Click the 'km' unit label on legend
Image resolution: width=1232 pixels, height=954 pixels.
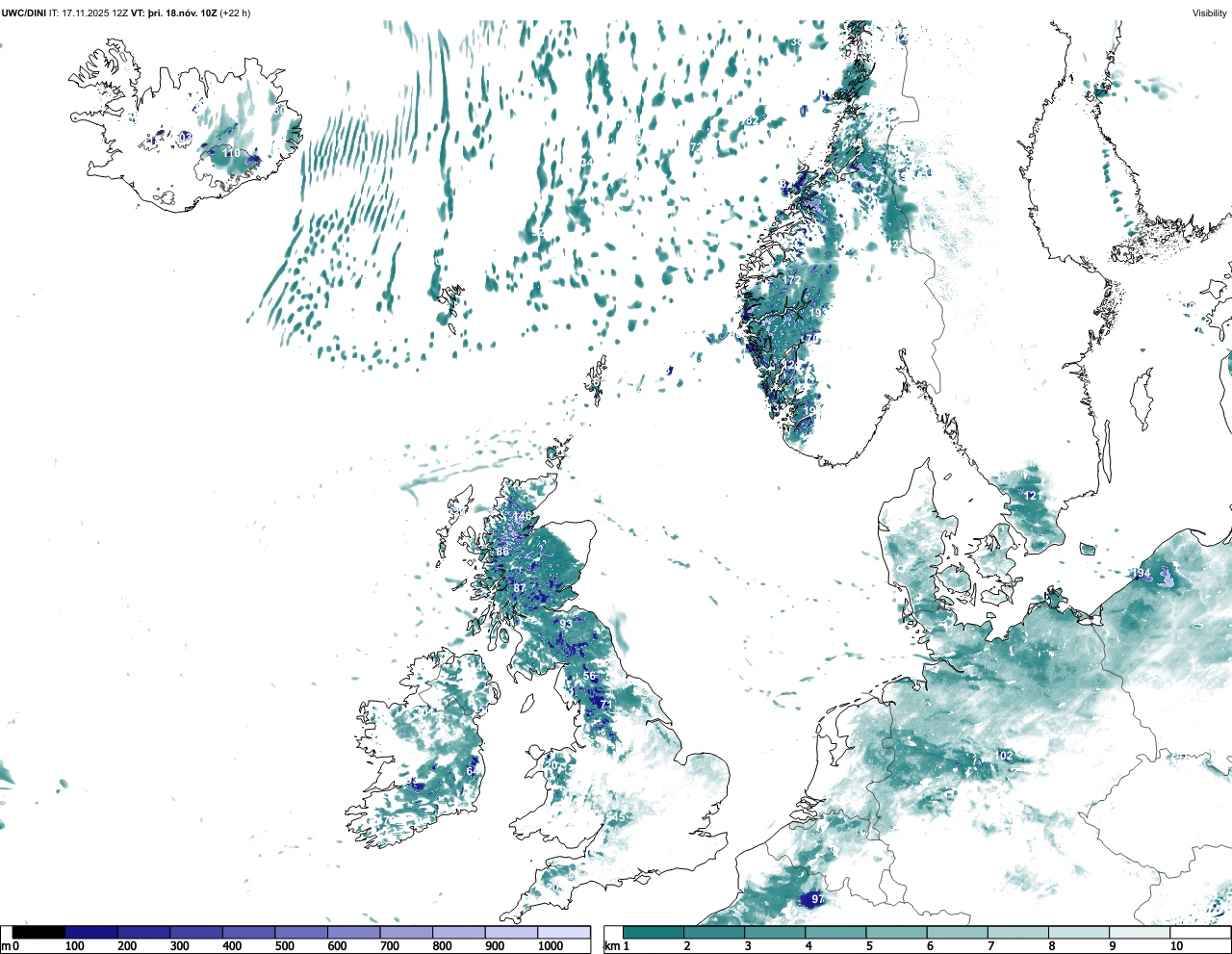(611, 946)
